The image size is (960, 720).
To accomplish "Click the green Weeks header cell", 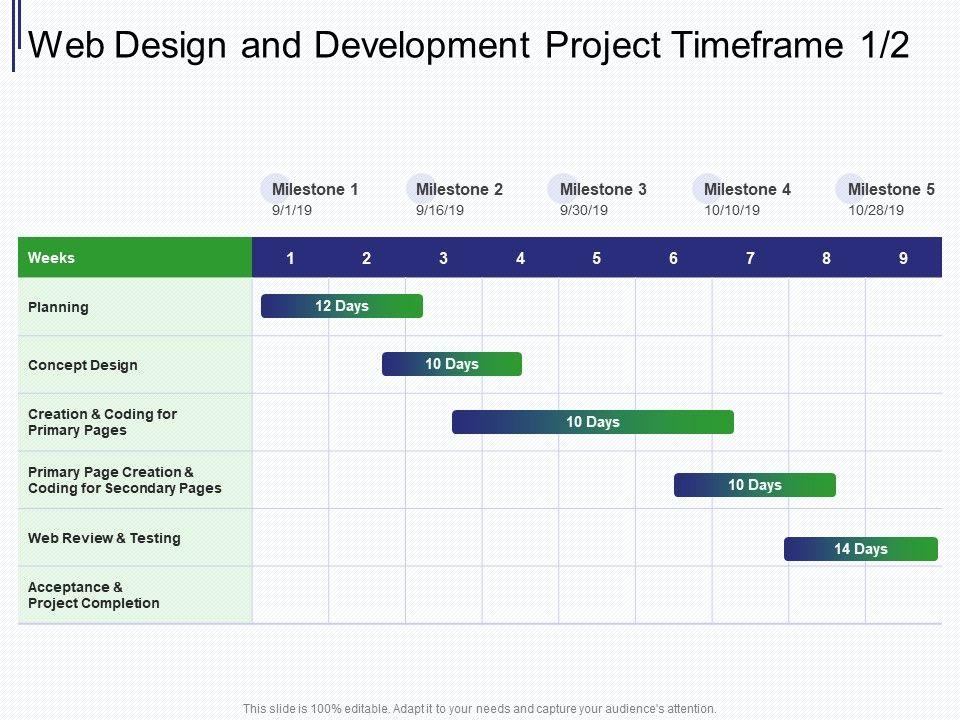I will 135,258.
